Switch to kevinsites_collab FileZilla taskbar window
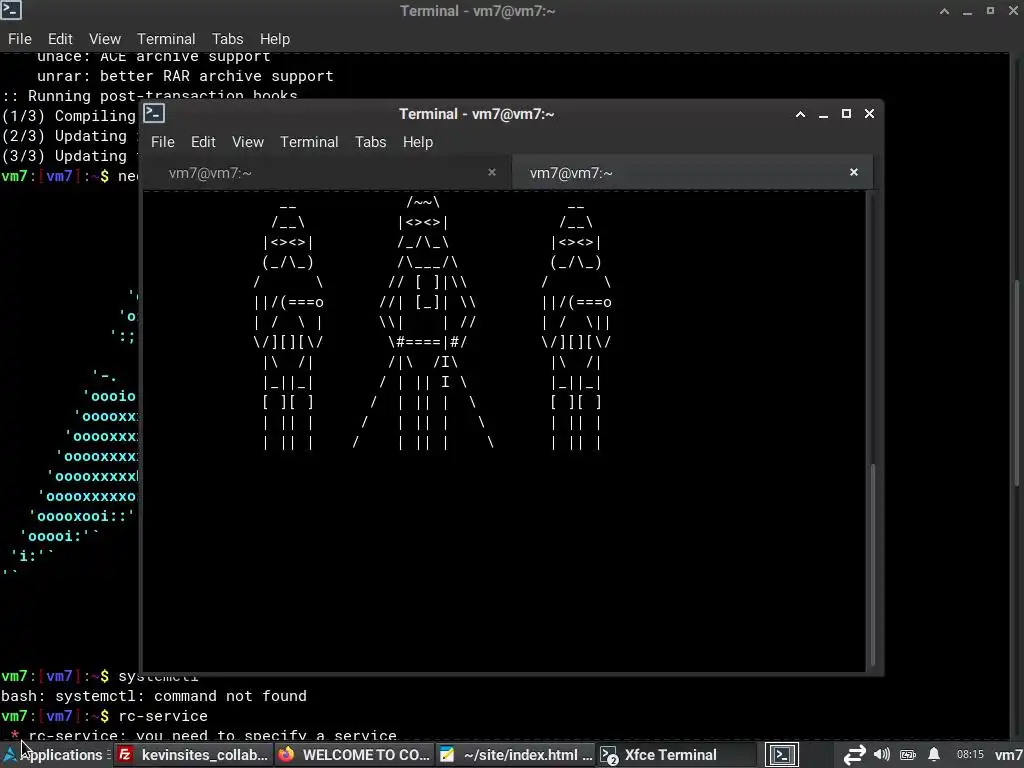Viewport: 1024px width, 768px height. 193,755
